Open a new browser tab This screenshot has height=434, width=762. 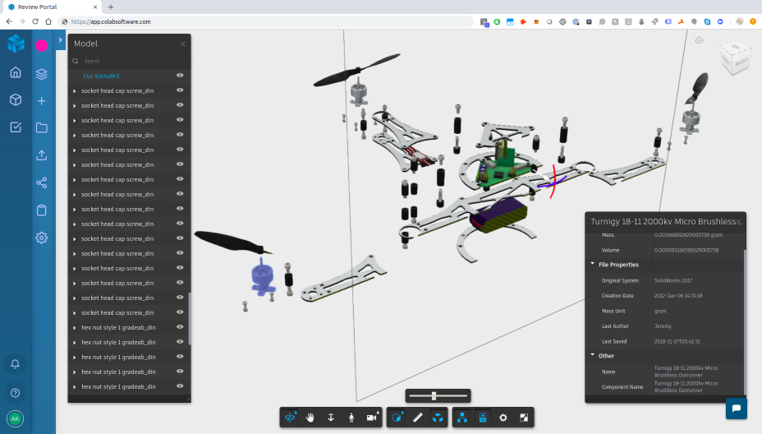pyautogui.click(x=111, y=7)
